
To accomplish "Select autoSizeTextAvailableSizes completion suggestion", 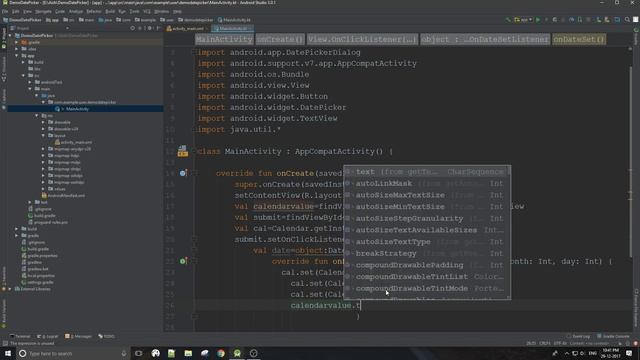I will 427,230.
